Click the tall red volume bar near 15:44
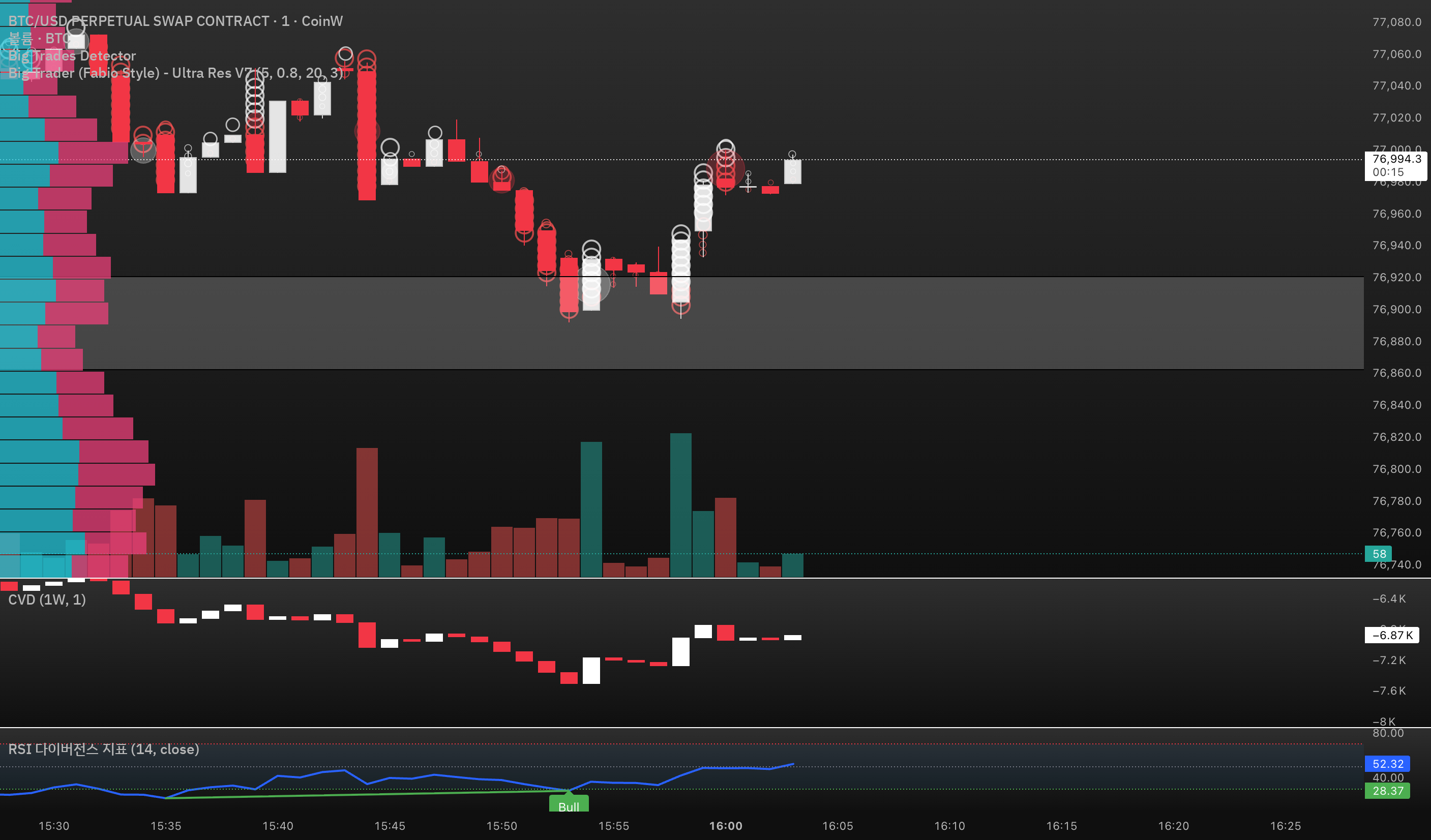This screenshot has height=840, width=1431. pos(367,513)
